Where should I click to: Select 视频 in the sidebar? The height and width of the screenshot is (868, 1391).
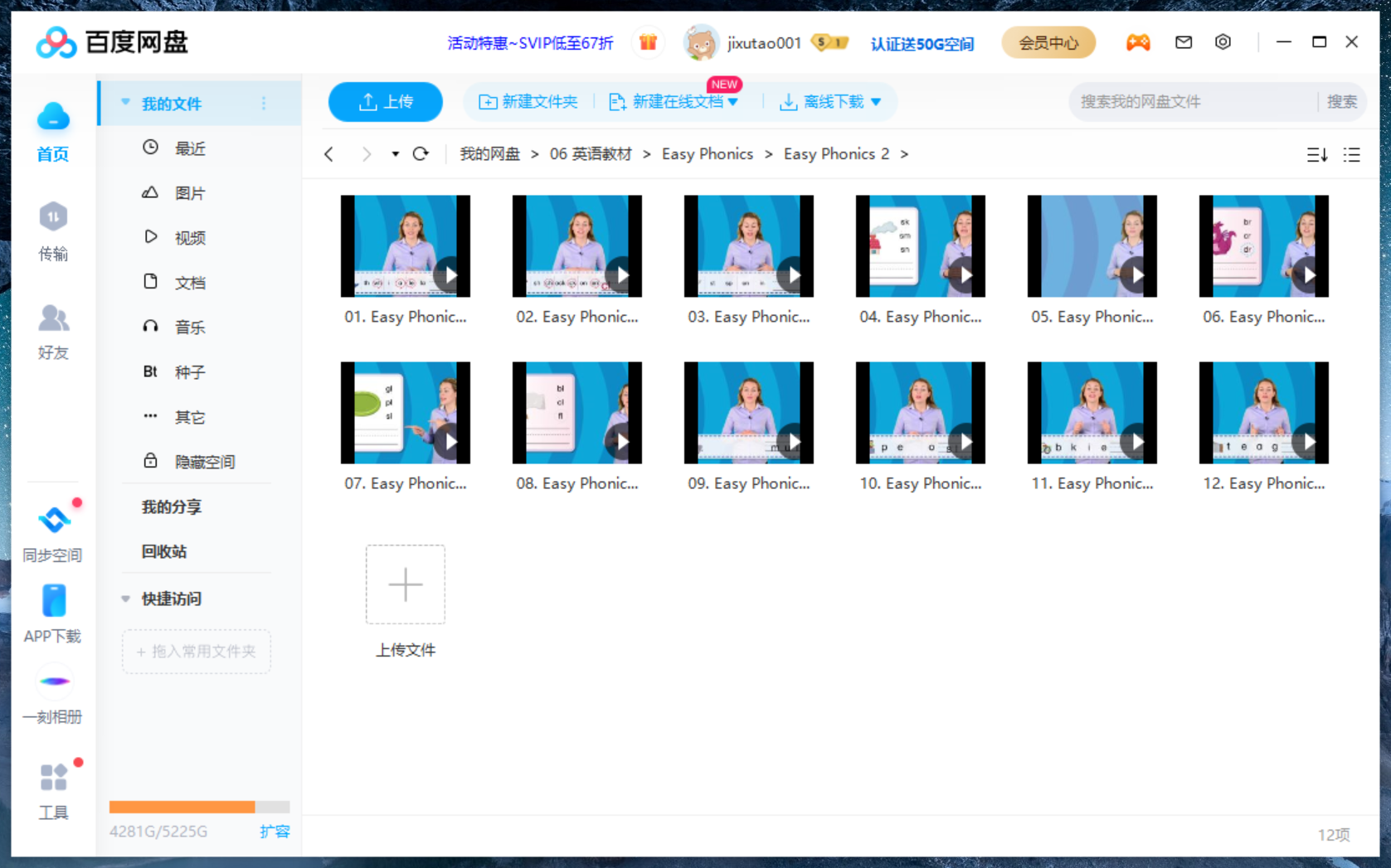[190, 238]
